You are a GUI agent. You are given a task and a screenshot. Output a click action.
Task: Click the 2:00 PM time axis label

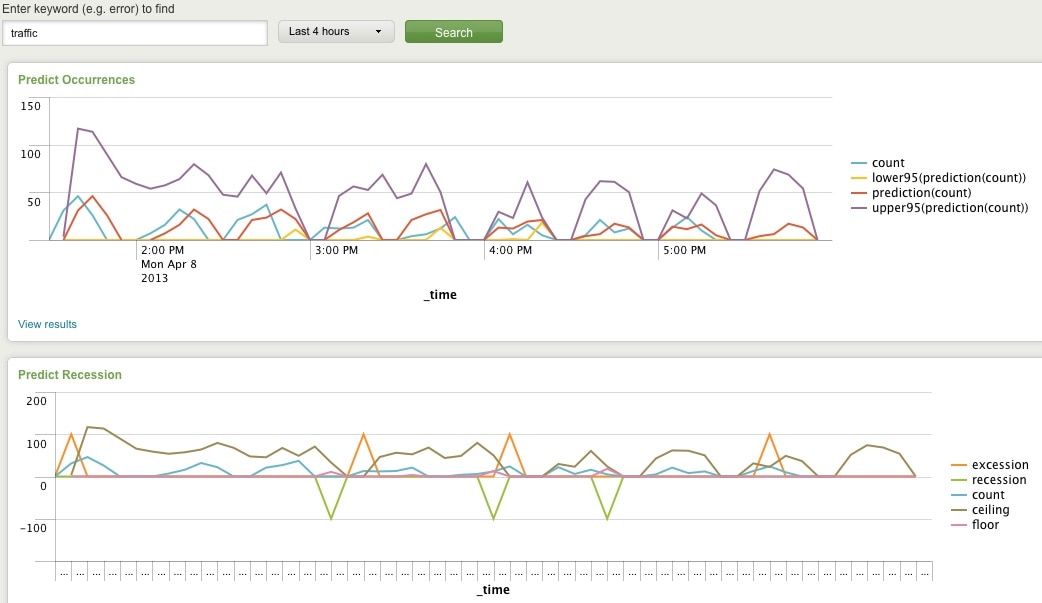click(162, 250)
